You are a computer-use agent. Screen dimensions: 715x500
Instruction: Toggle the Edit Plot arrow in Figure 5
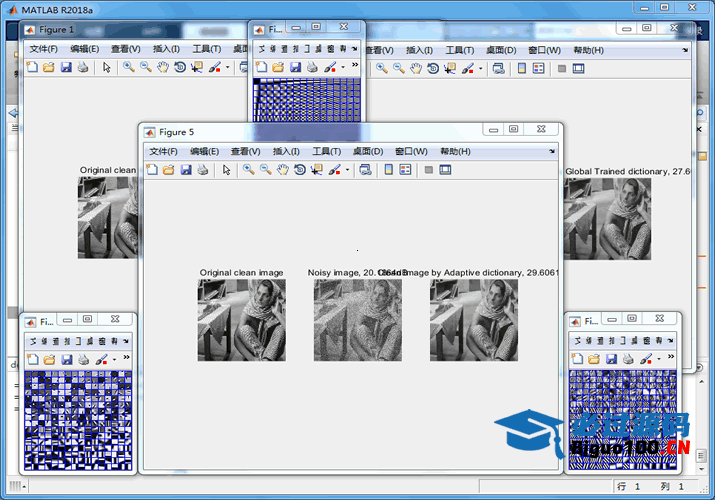point(227,170)
